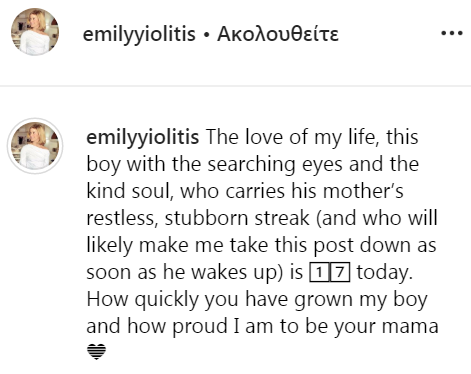
Task: Click the caption author's round profile photo
Action: 35,146
